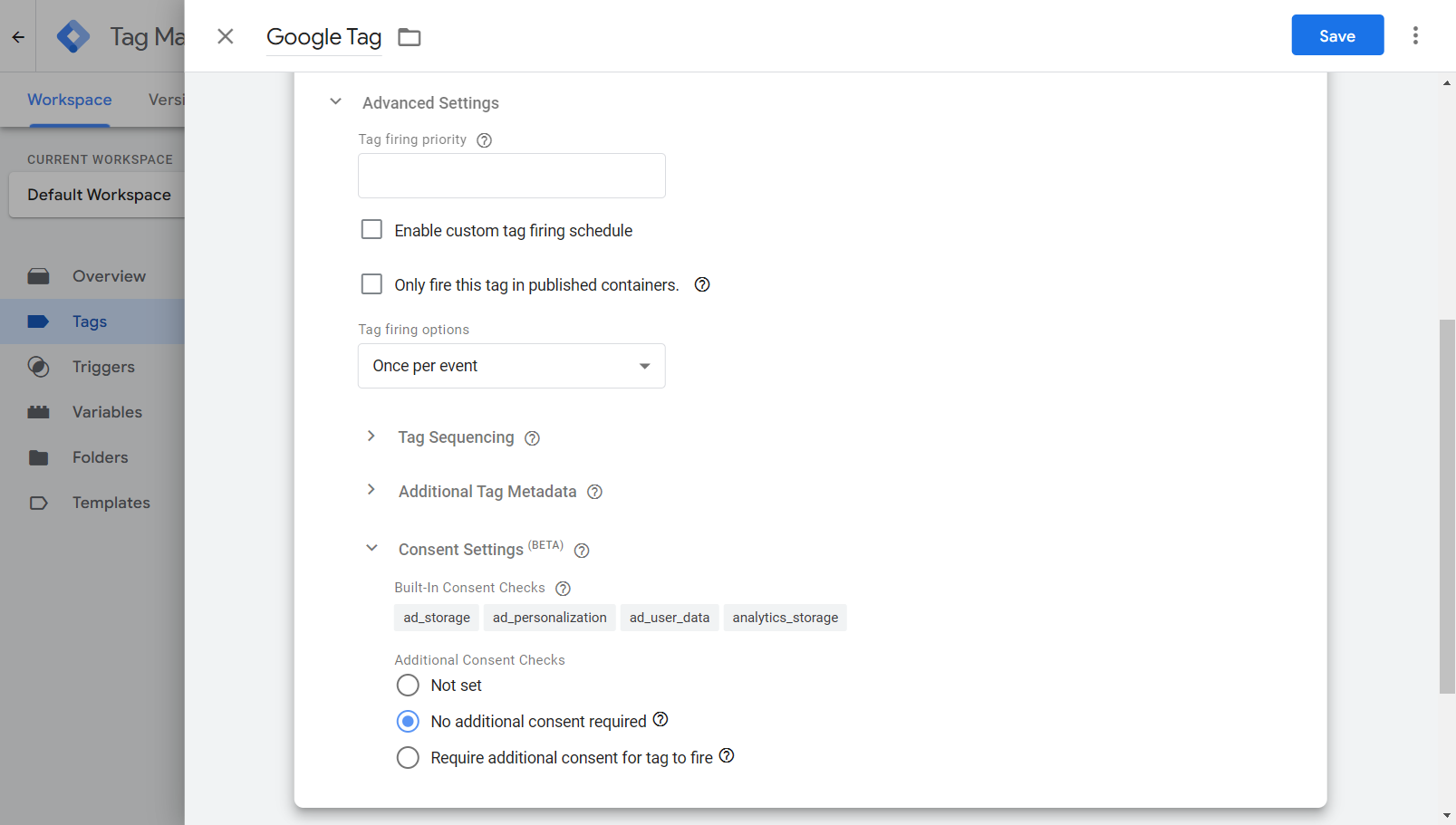This screenshot has width=1456, height=825.
Task: Click help icon next to Additional Tag Metadata
Action: pyautogui.click(x=594, y=492)
